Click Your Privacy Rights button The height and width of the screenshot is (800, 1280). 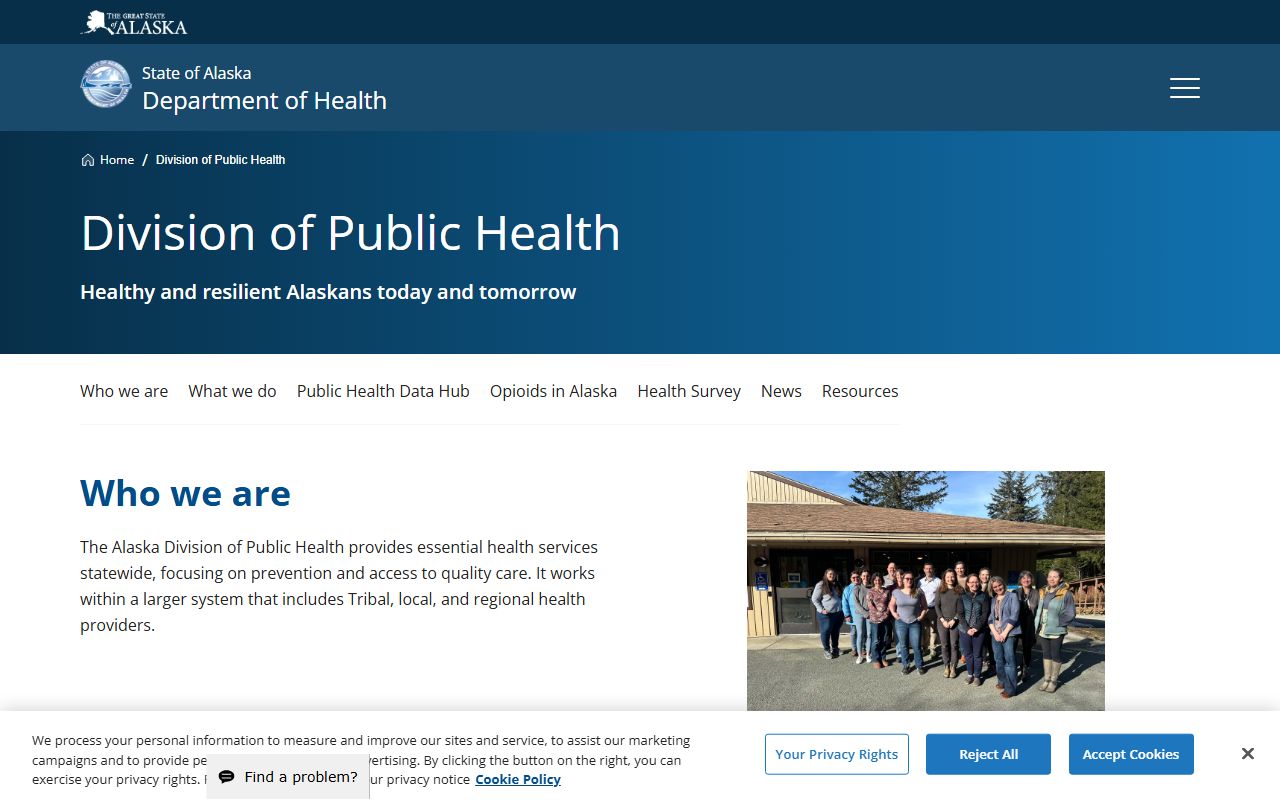point(837,754)
